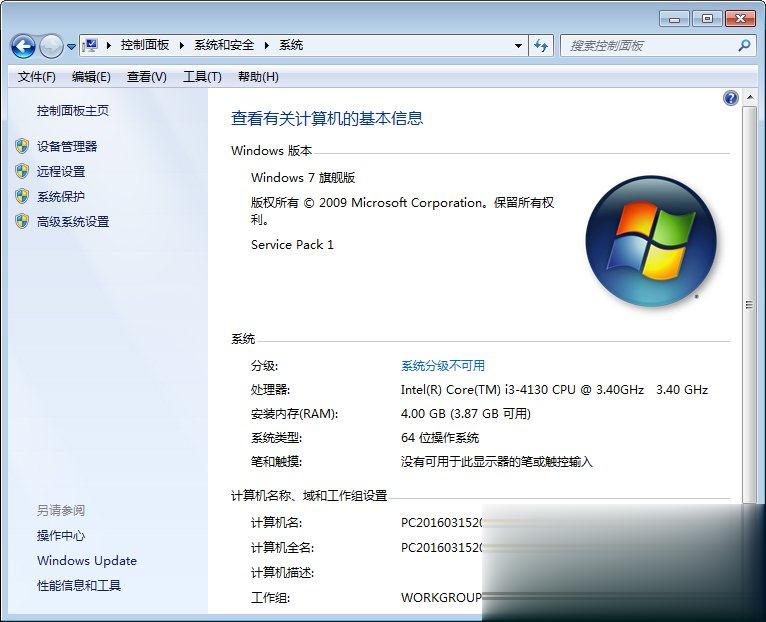Open the 文件(F) menu

(37, 77)
